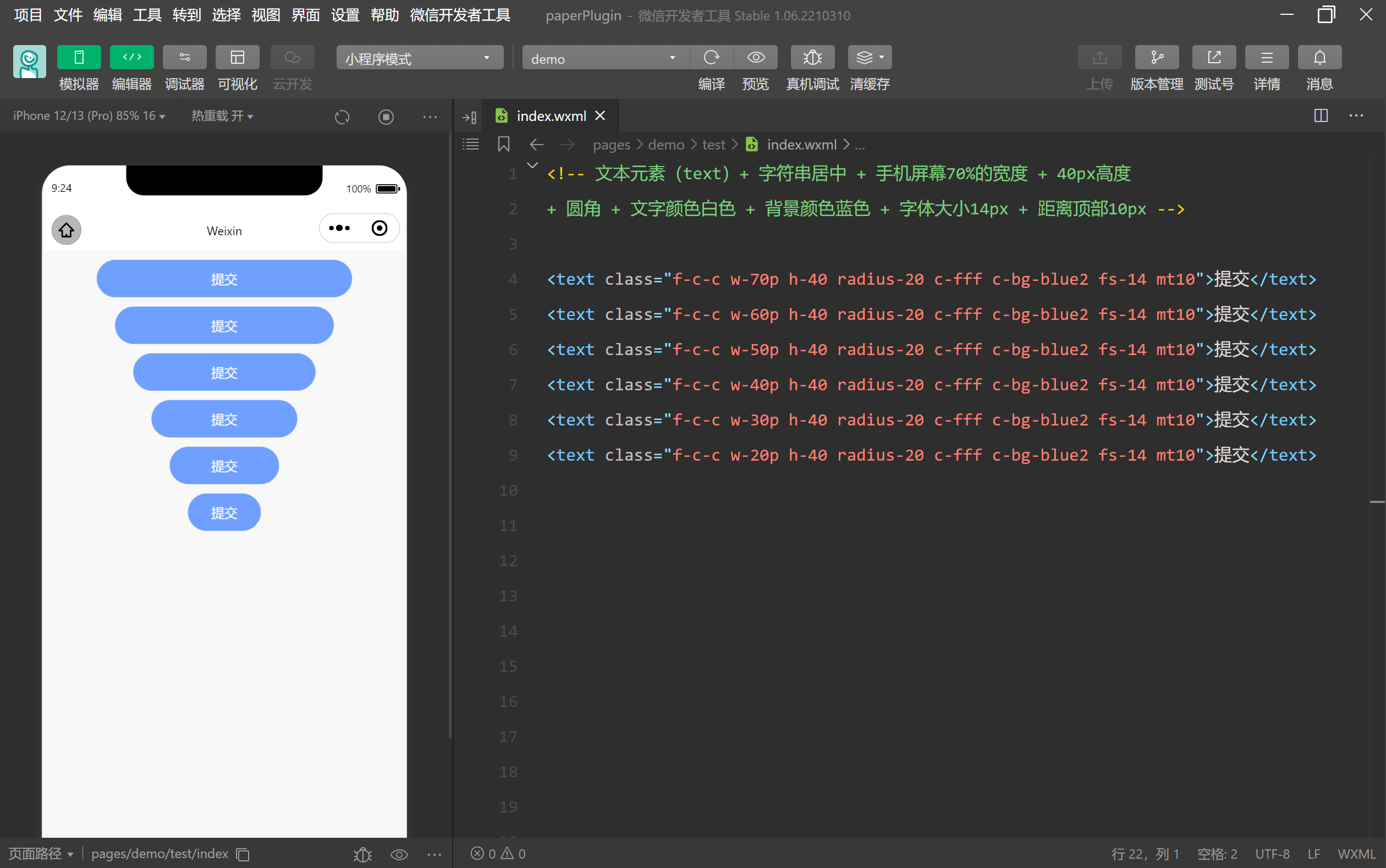Viewport: 1386px width, 868px height.
Task: Click the bookmark icon in editor bar
Action: 503,144
